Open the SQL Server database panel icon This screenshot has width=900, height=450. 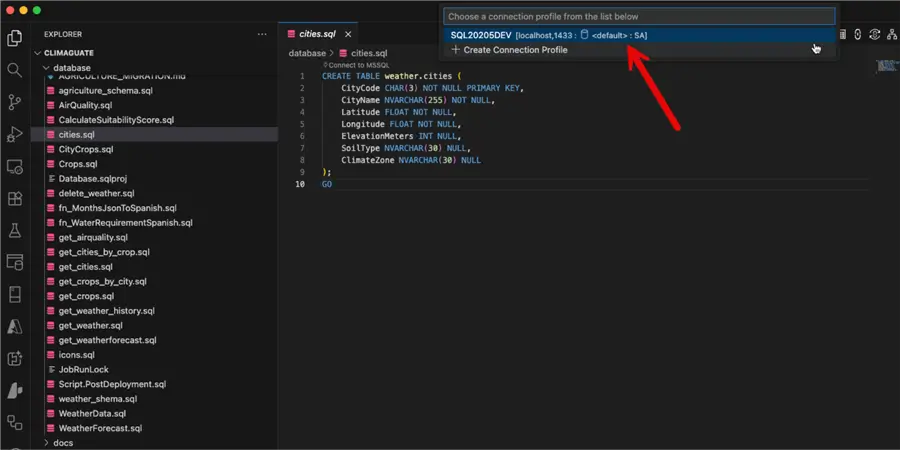tap(14, 263)
